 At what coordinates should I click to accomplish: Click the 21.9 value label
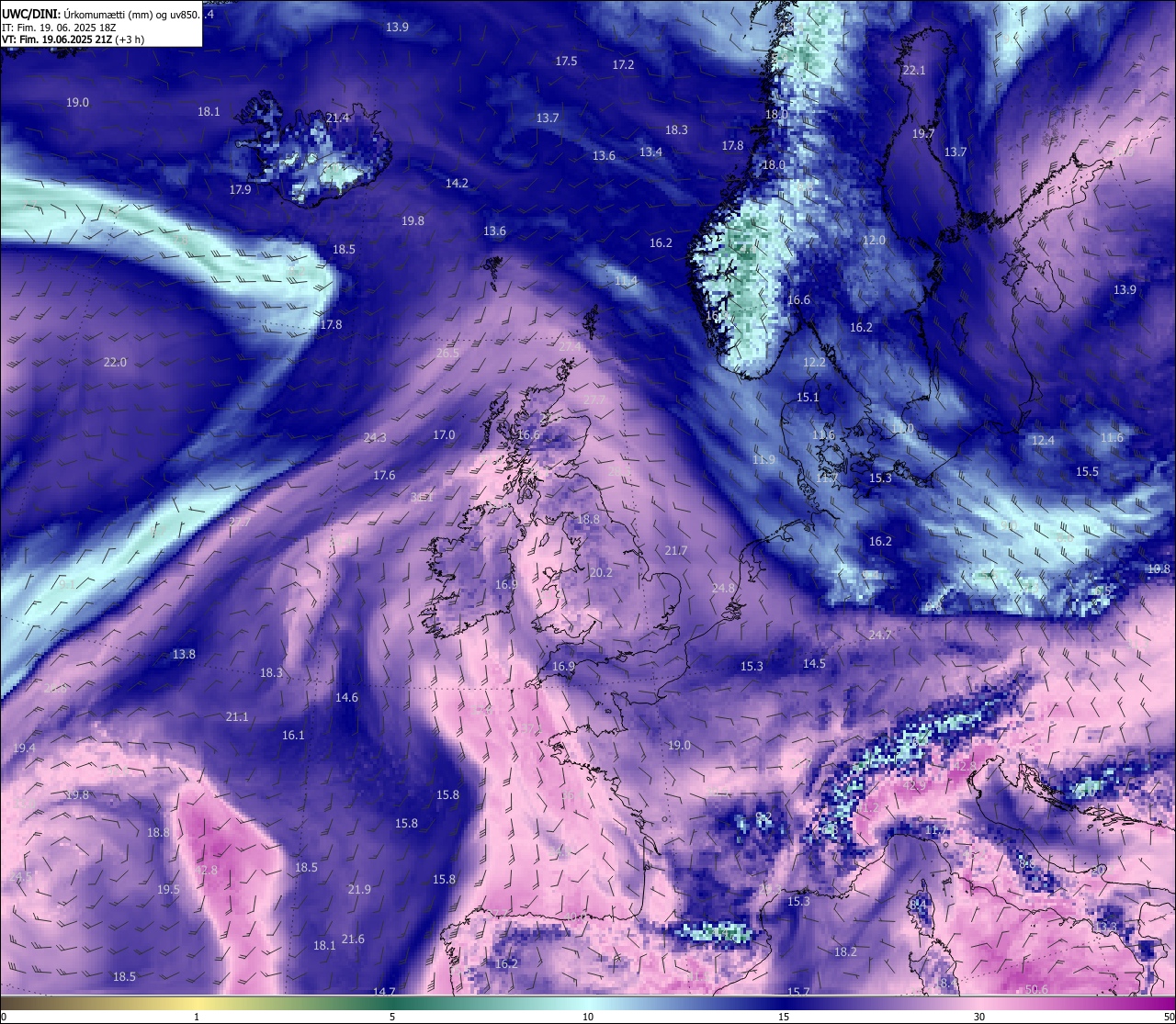point(359,889)
